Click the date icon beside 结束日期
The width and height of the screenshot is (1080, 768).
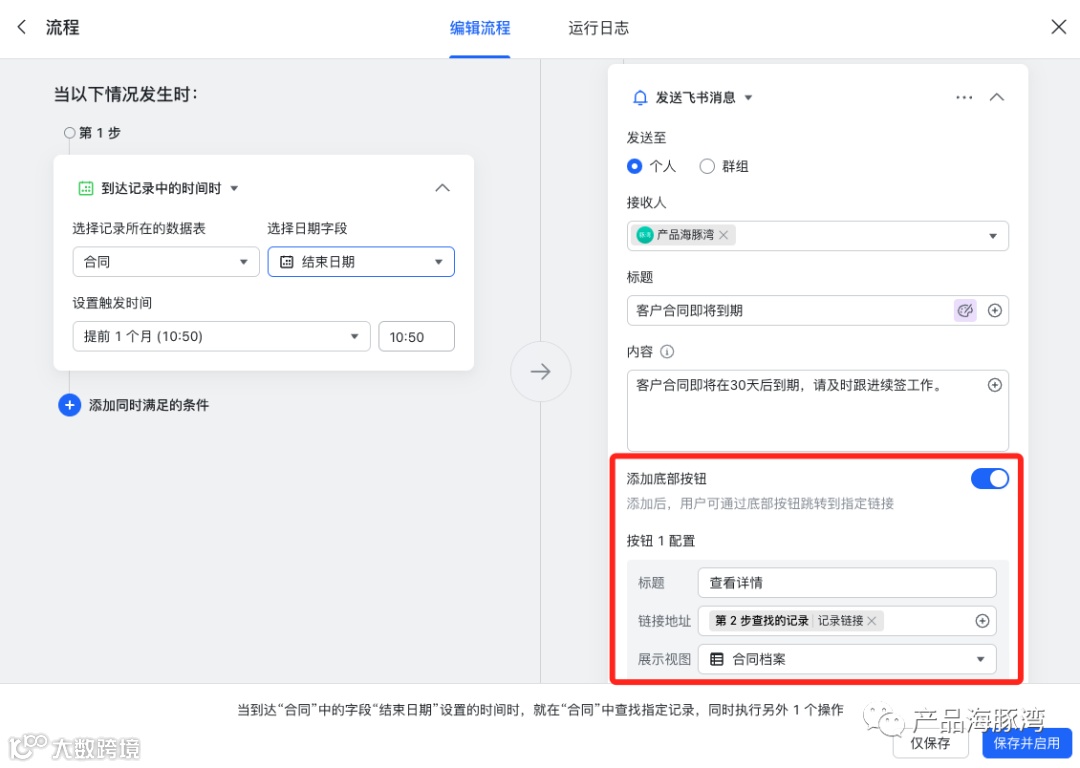click(x=287, y=262)
